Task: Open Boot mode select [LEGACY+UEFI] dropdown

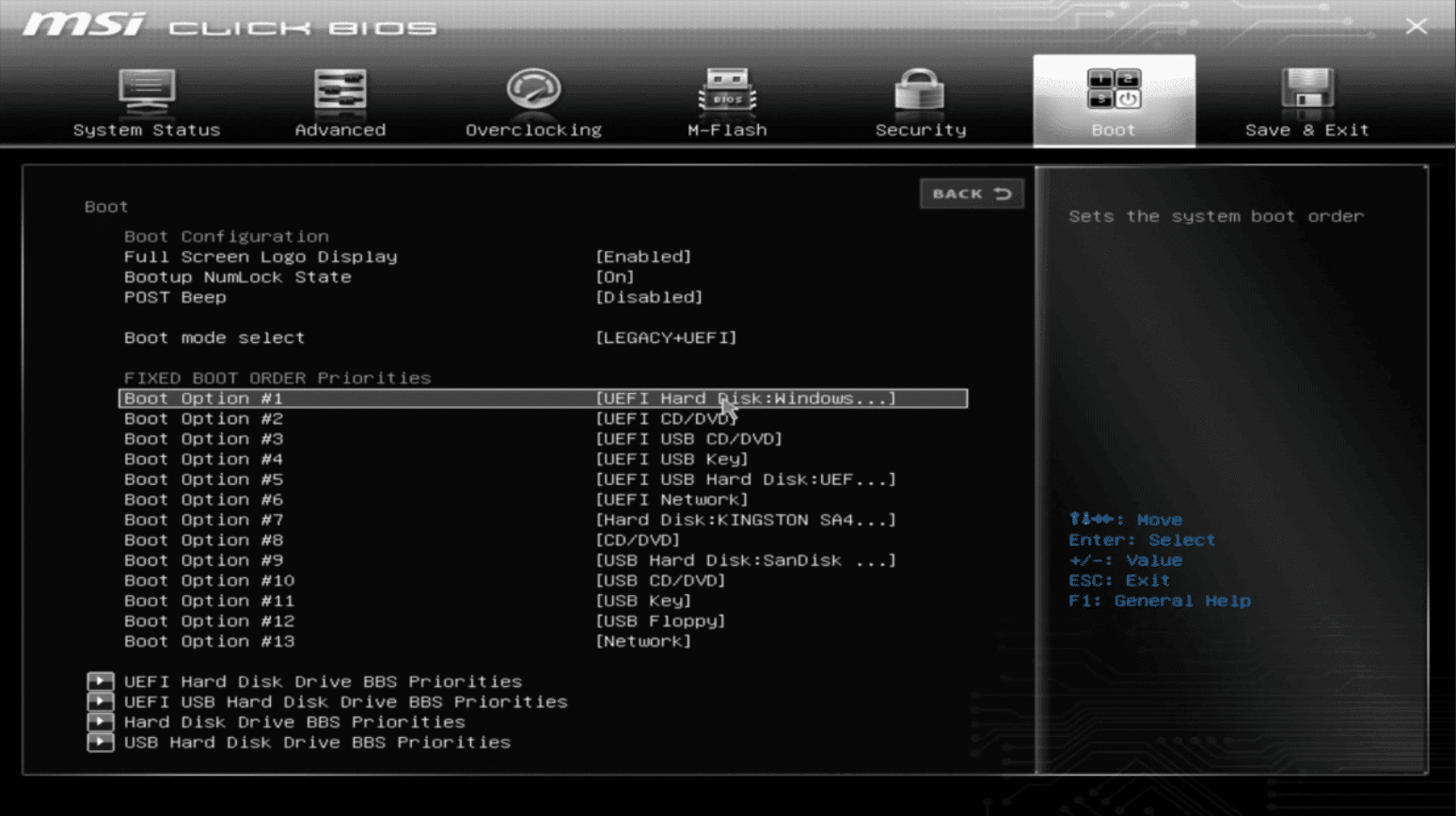Action: coord(666,337)
